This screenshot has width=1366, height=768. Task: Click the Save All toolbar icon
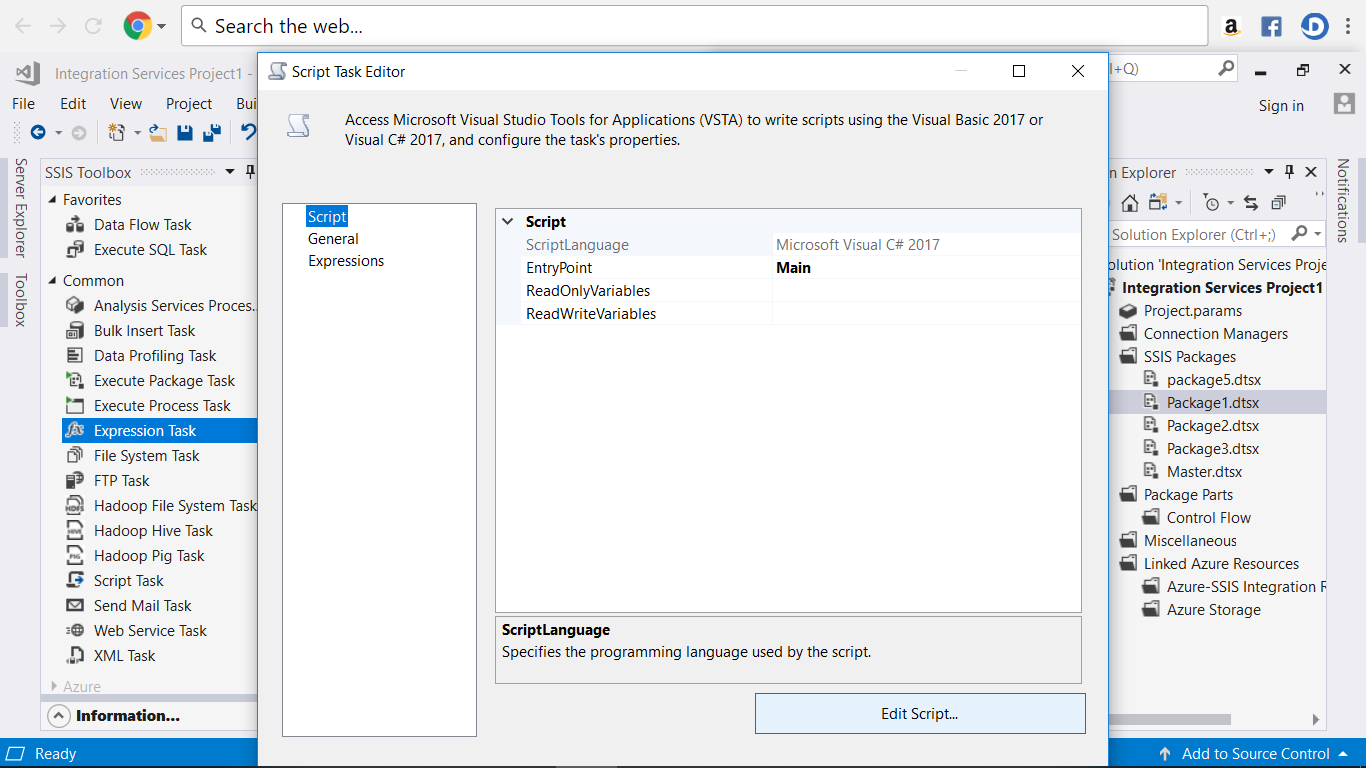[212, 131]
